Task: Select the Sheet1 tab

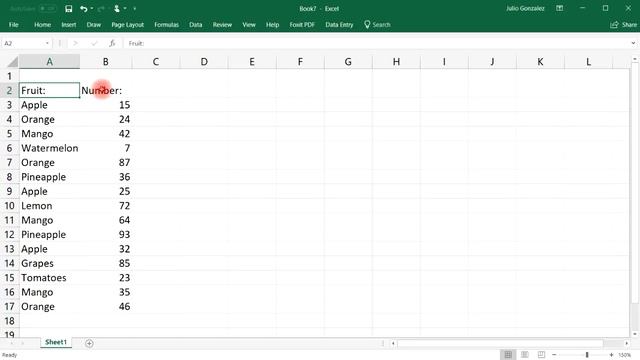Action: (56, 342)
